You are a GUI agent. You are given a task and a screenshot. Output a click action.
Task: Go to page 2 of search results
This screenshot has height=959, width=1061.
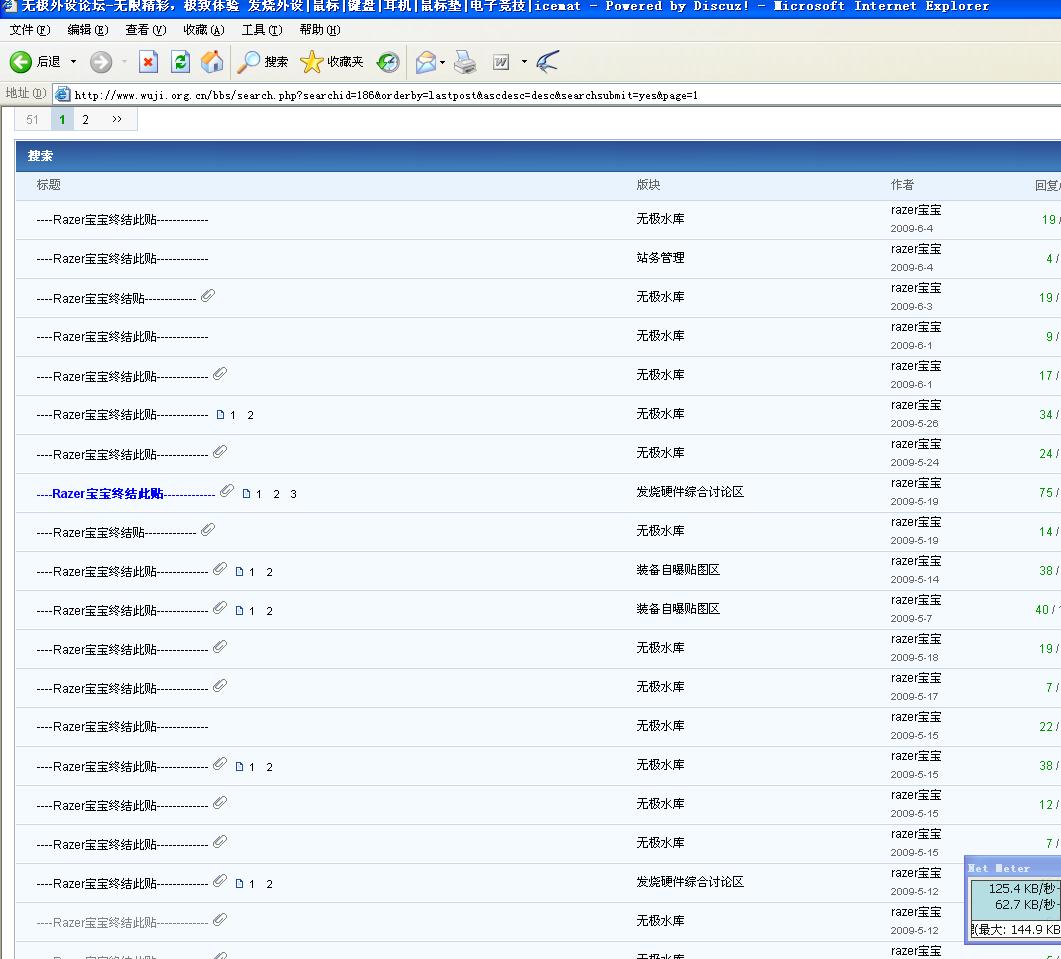[85, 119]
